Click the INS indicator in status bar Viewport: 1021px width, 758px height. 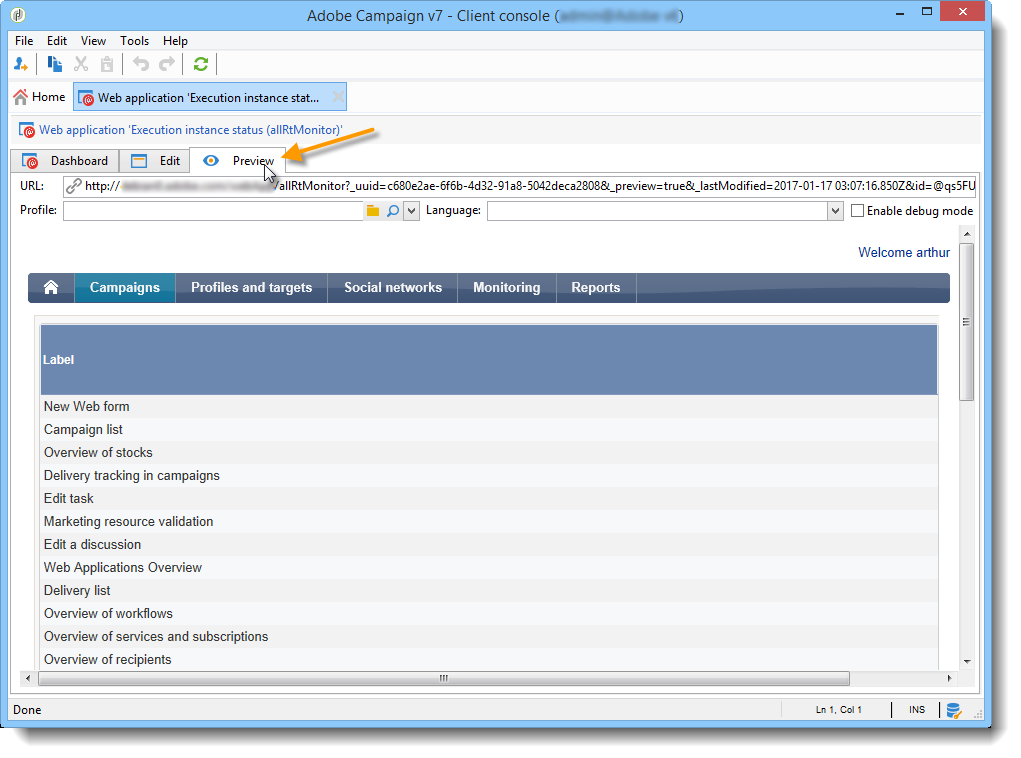917,710
